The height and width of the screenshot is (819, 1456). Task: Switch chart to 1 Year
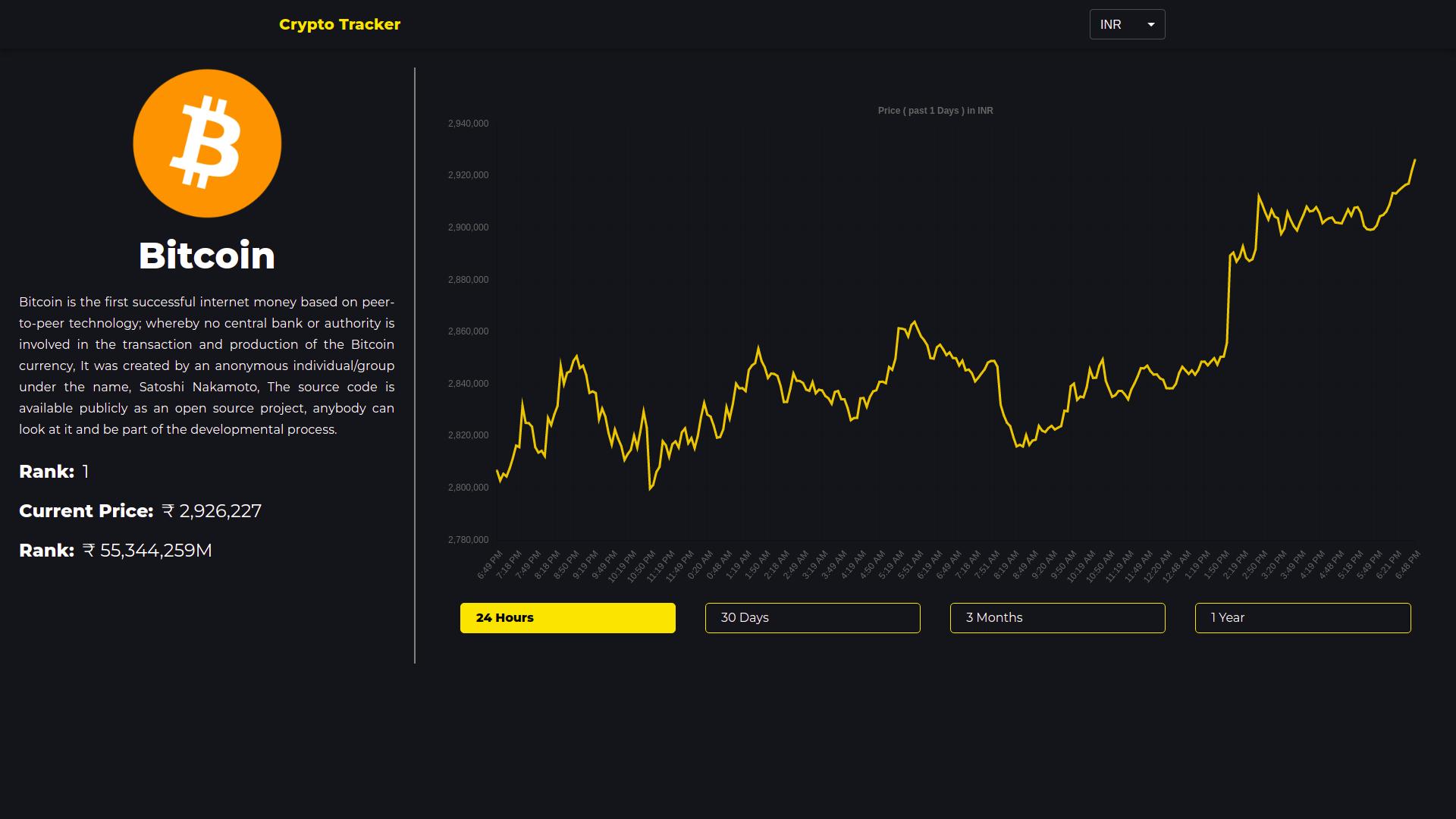pos(1302,618)
